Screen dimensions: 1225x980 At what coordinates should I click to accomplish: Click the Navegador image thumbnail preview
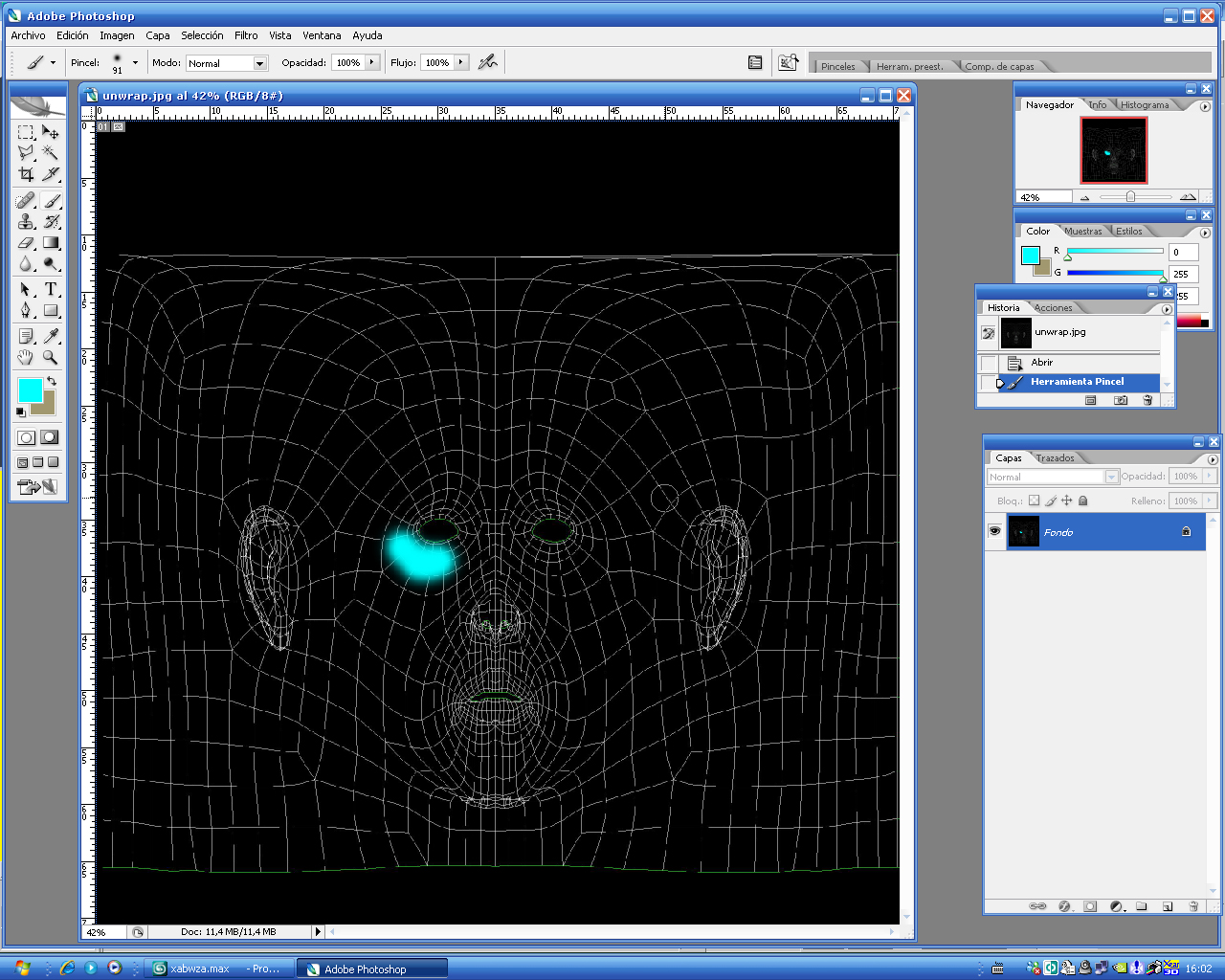1113,150
